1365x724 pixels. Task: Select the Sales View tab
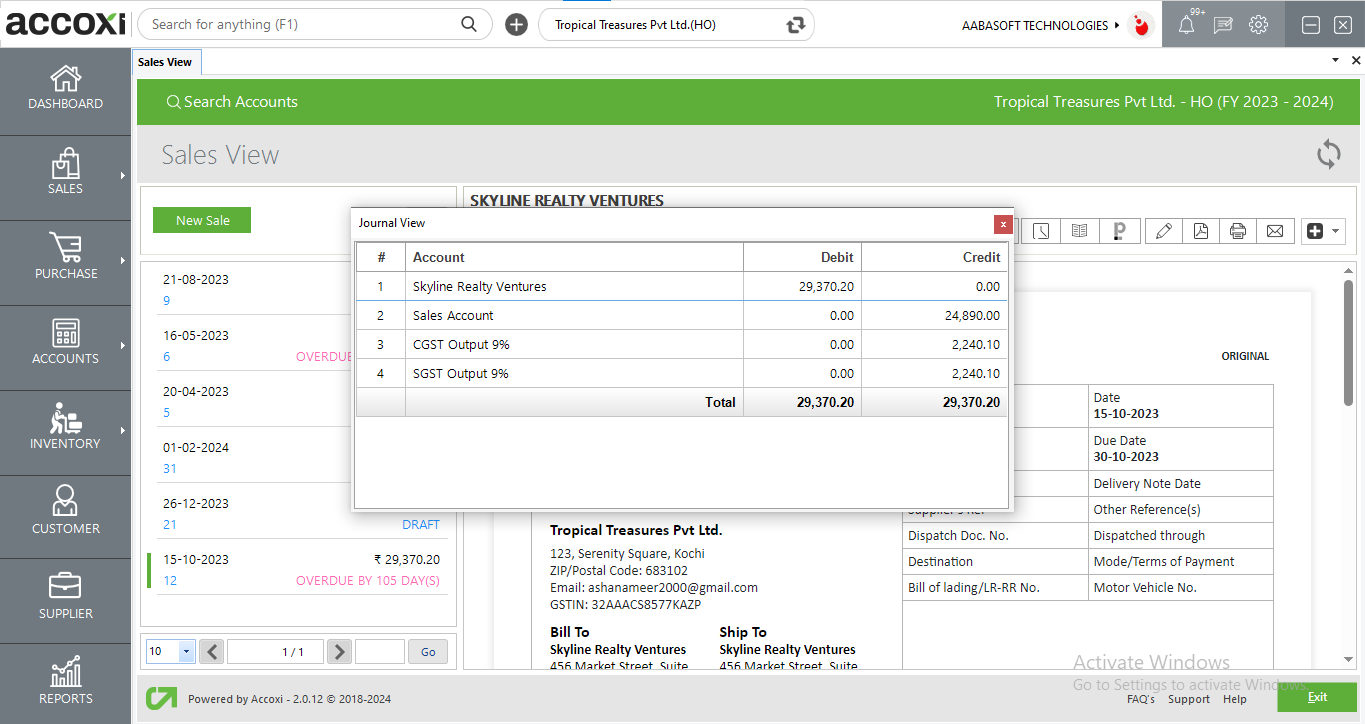(x=165, y=62)
